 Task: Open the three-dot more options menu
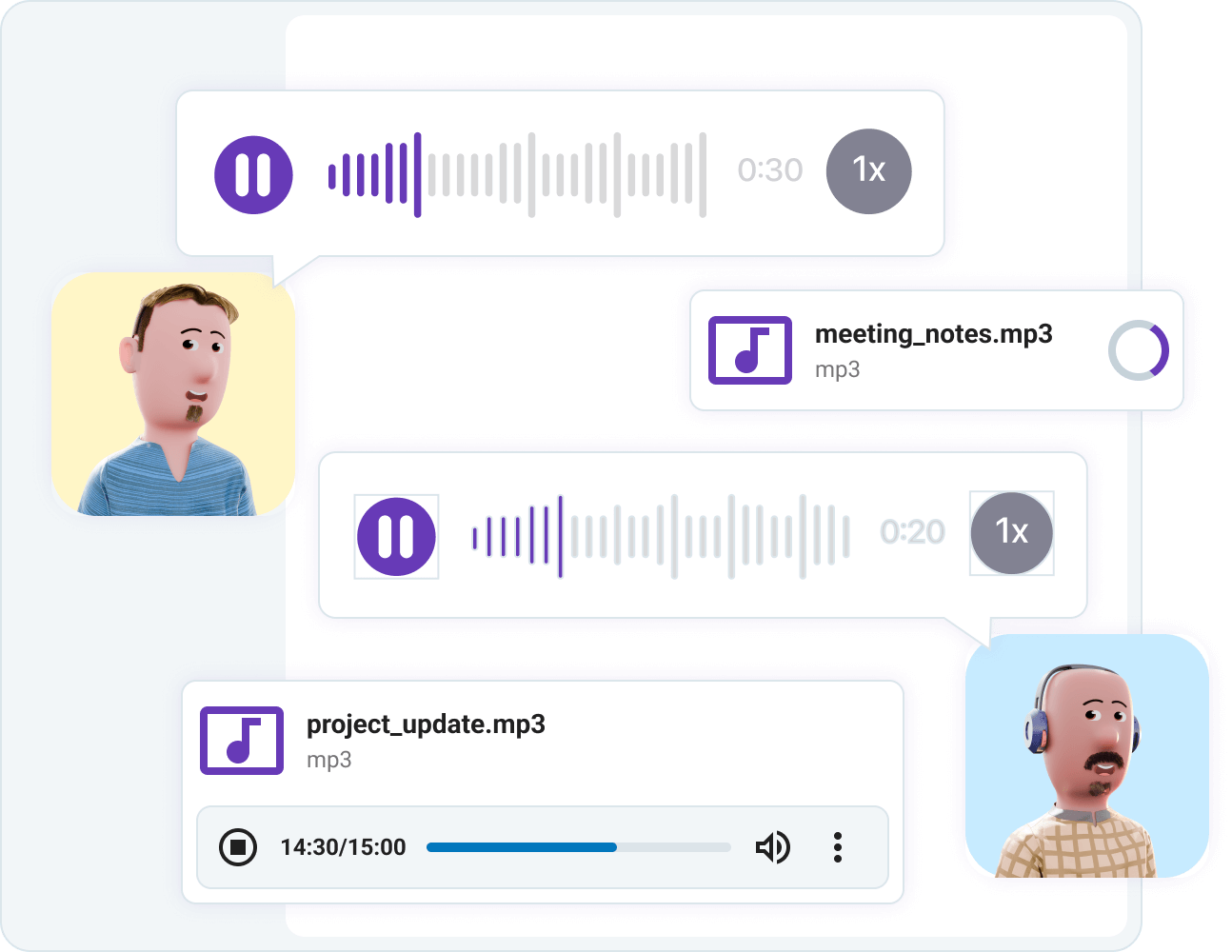(x=837, y=846)
